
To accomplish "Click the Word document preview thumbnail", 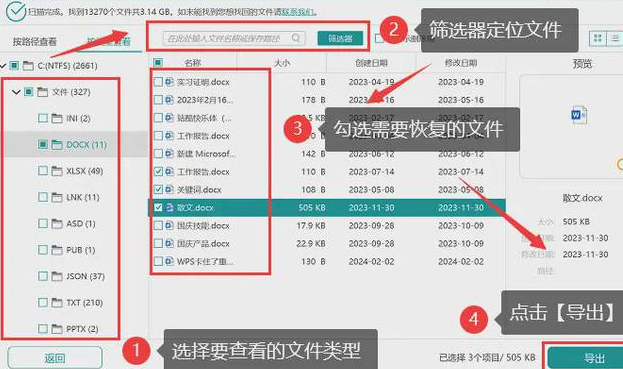I will click(579, 115).
